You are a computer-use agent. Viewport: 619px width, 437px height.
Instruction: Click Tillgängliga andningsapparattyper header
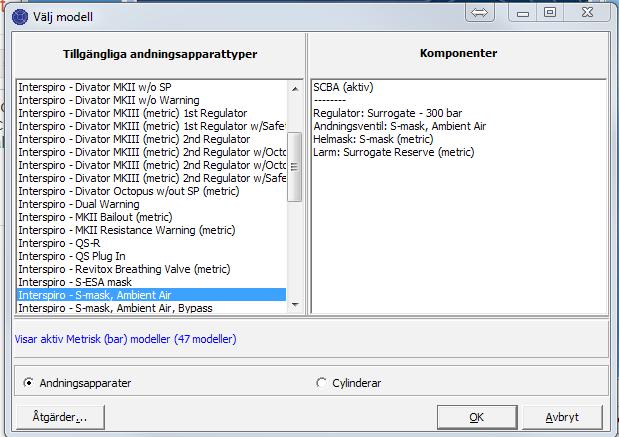click(160, 54)
